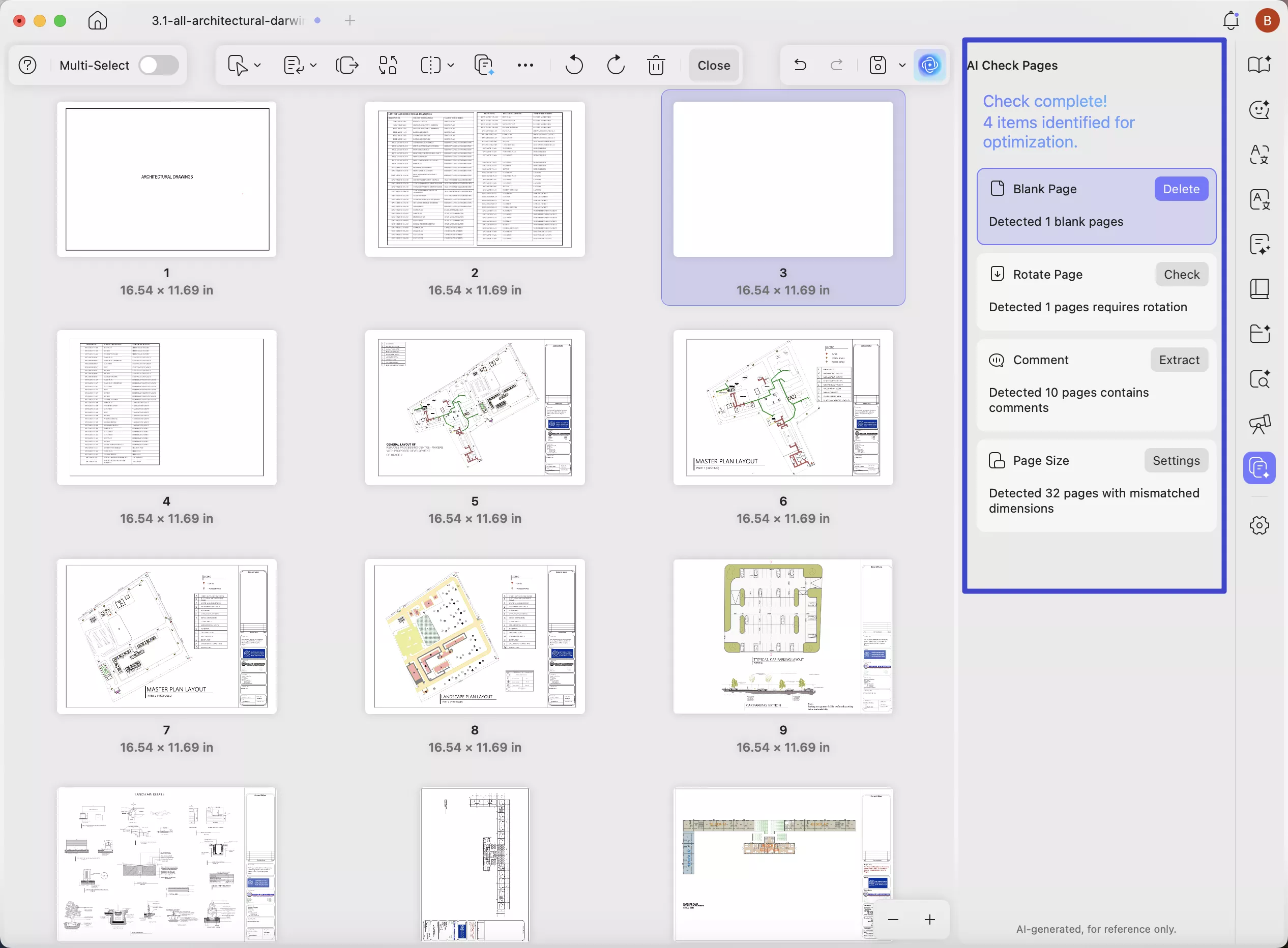Screen dimensions: 1288x948
Task: Rotate pages counterclockwise
Action: 573,66
